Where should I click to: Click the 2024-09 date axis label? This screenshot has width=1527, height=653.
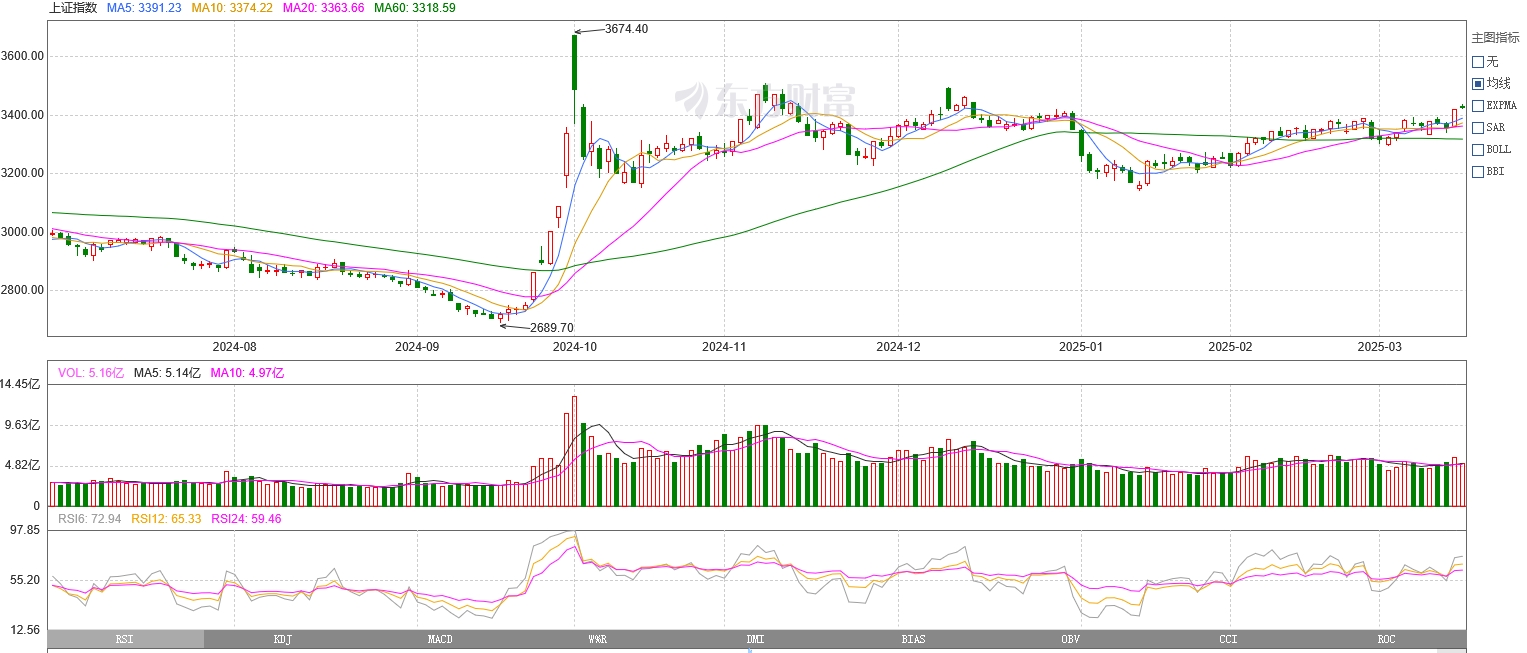(x=417, y=347)
